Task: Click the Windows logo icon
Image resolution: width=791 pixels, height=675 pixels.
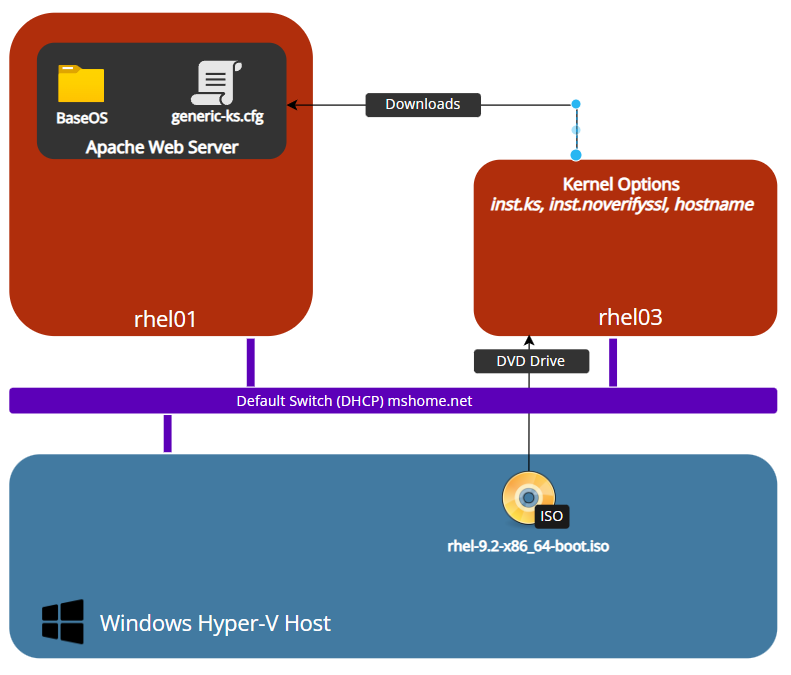Action: point(63,622)
